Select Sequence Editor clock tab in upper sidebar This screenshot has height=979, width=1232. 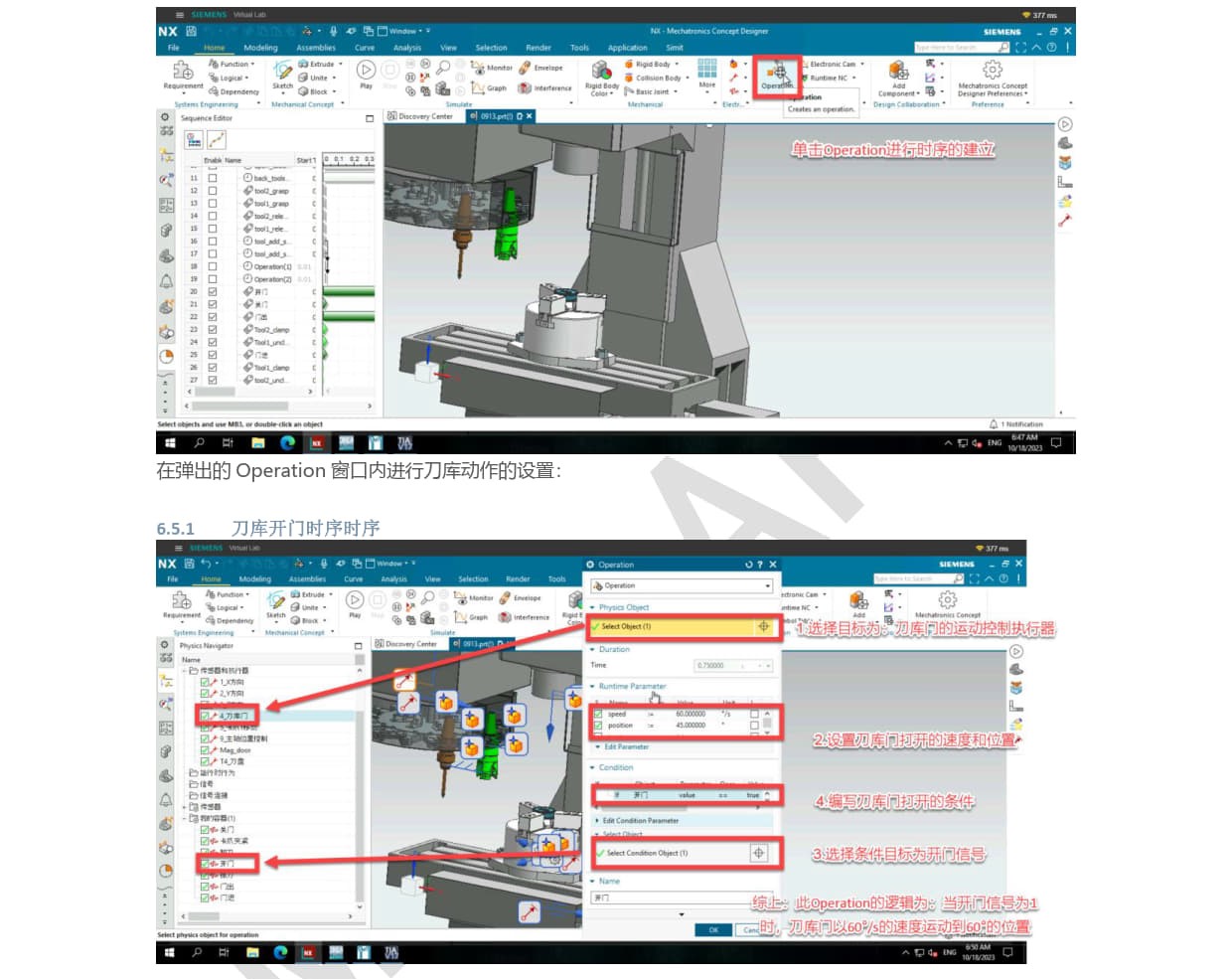(166, 356)
